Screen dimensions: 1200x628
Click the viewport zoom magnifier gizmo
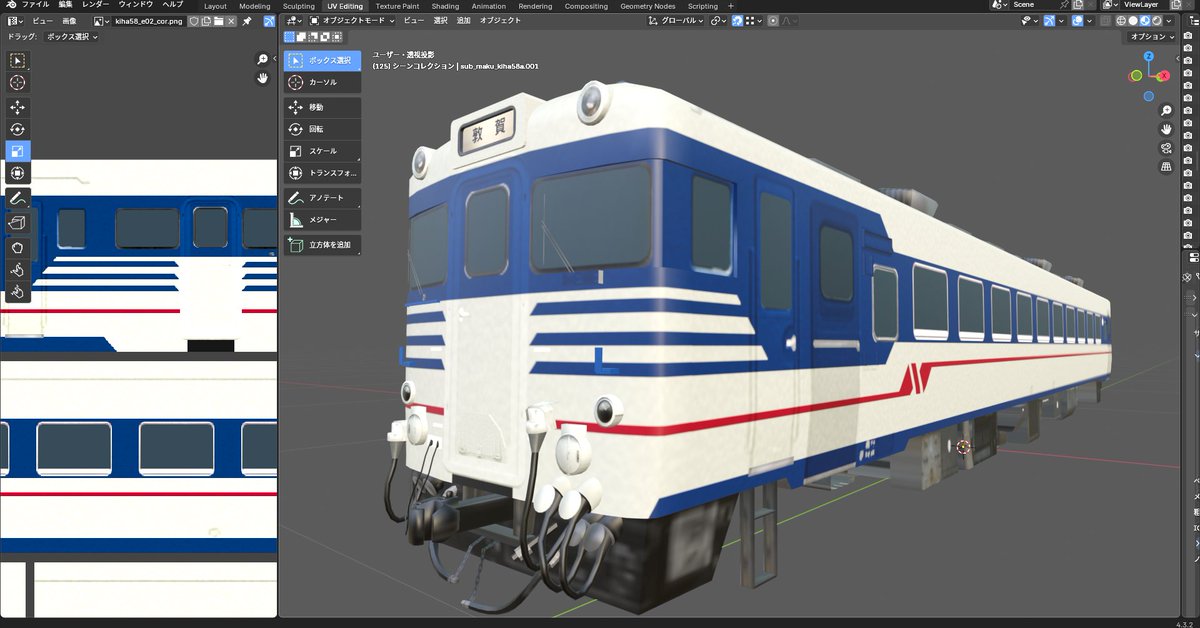(x=1167, y=111)
